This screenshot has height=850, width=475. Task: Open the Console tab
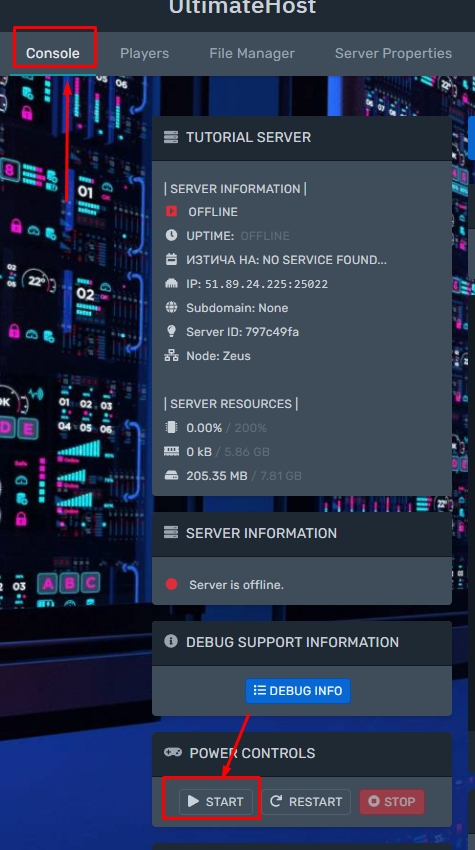click(53, 53)
